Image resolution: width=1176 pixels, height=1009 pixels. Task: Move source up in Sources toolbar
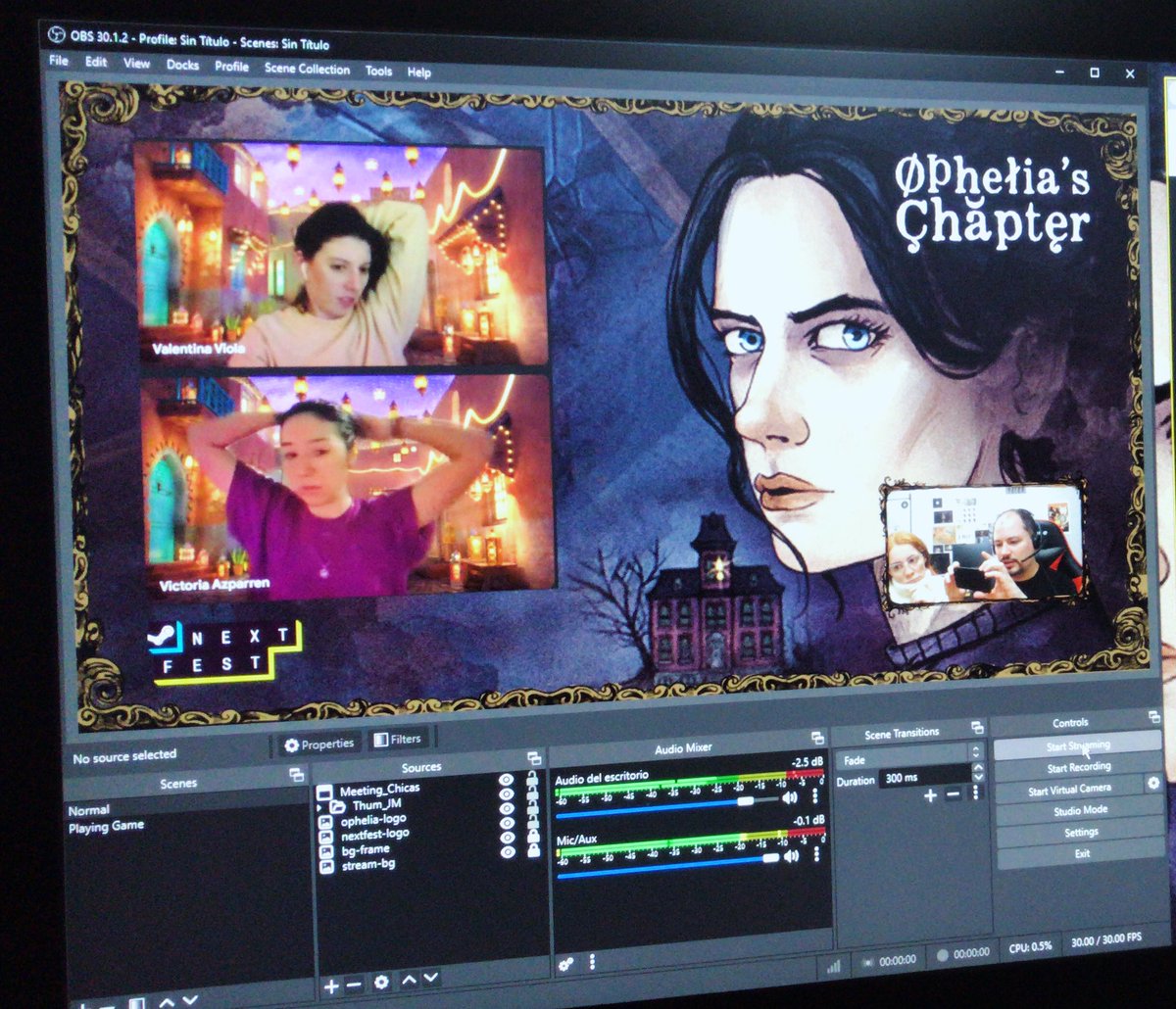409,980
